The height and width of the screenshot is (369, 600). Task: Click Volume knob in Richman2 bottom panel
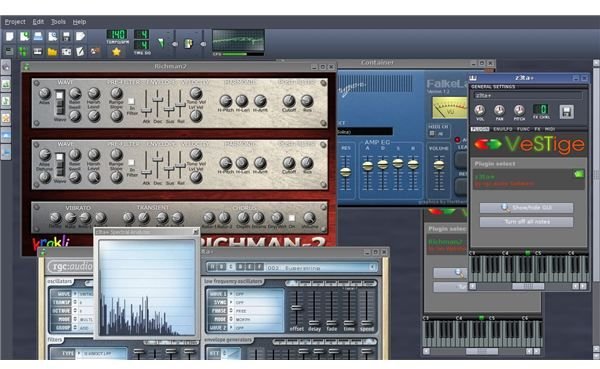309,218
